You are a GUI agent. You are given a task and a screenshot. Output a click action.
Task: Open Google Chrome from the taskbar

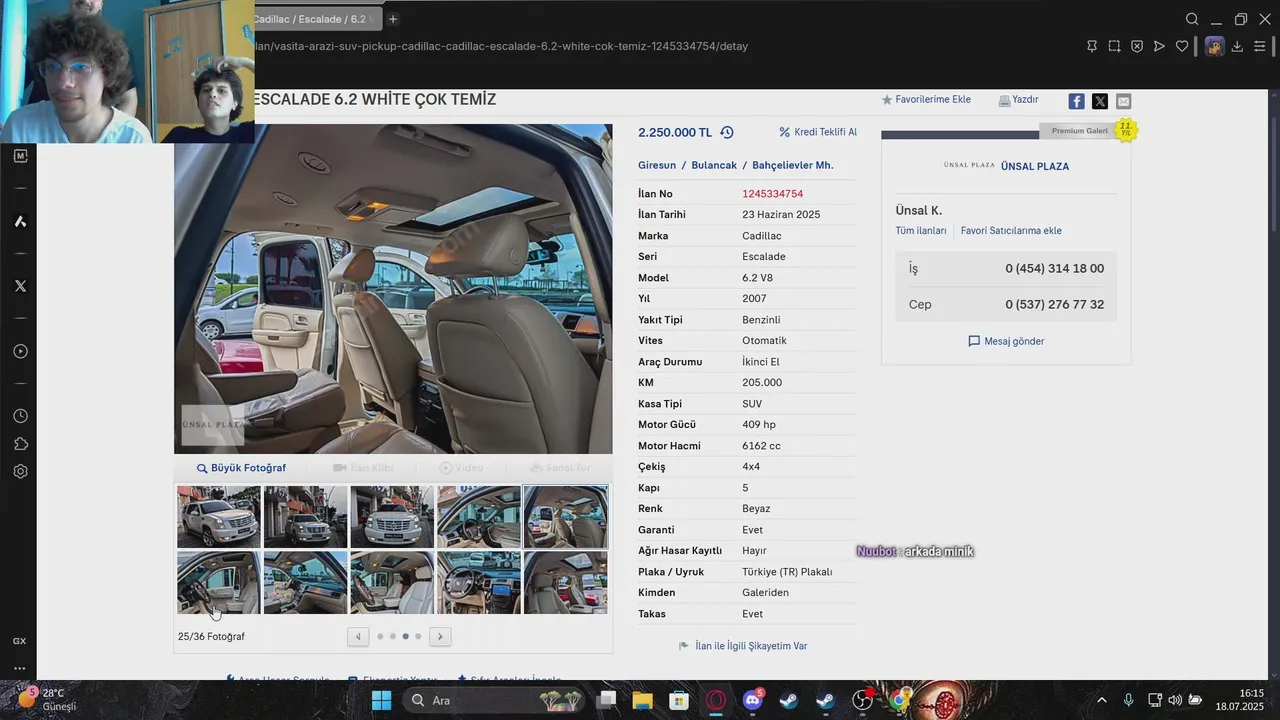(898, 700)
